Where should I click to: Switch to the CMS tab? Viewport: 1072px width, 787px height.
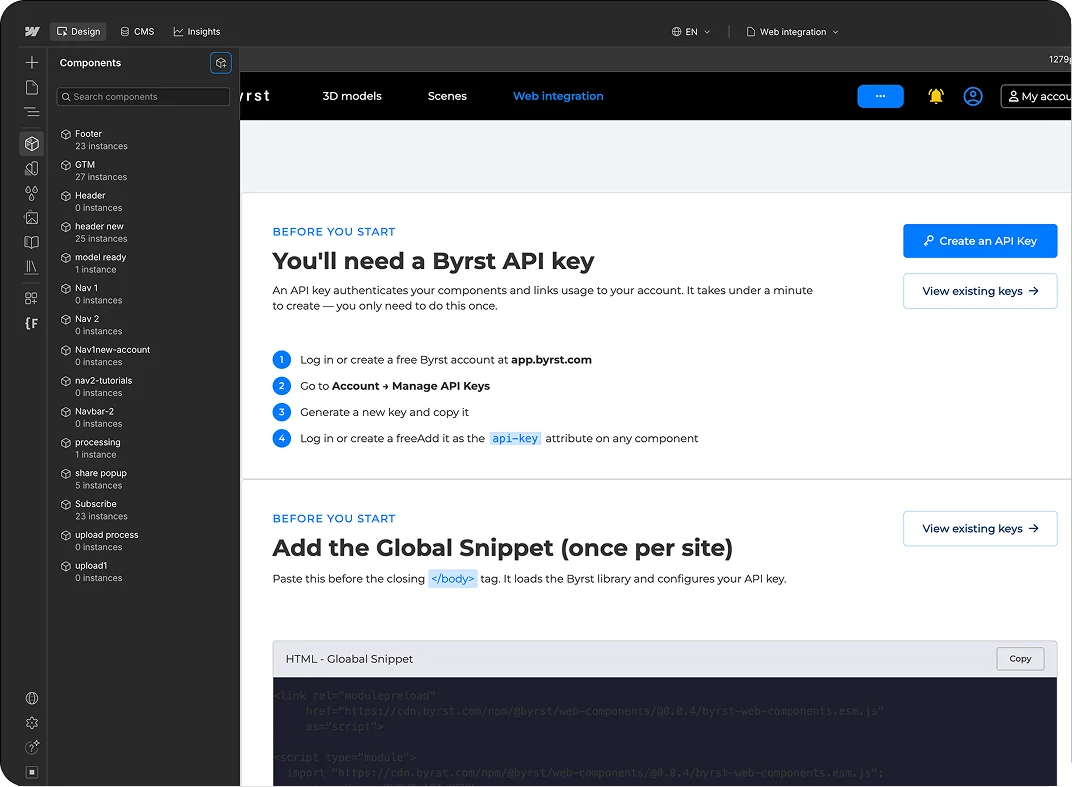pos(137,31)
